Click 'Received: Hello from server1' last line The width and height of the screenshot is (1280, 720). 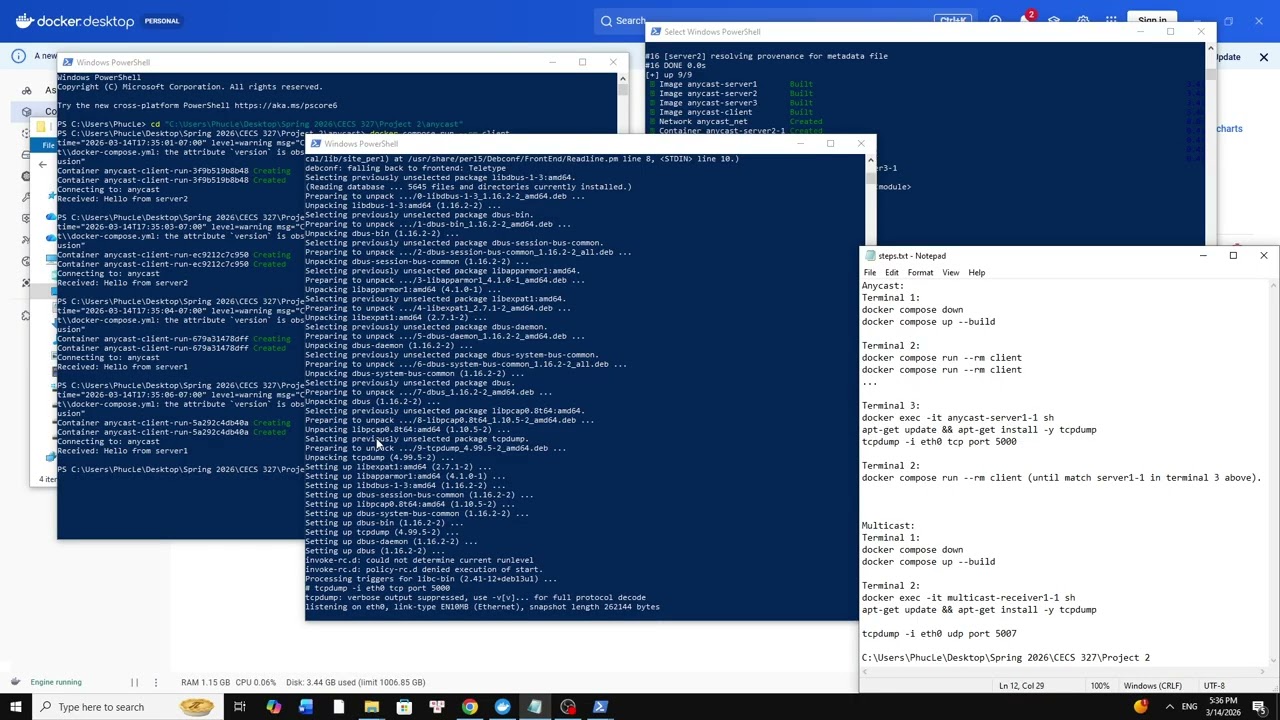point(122,451)
